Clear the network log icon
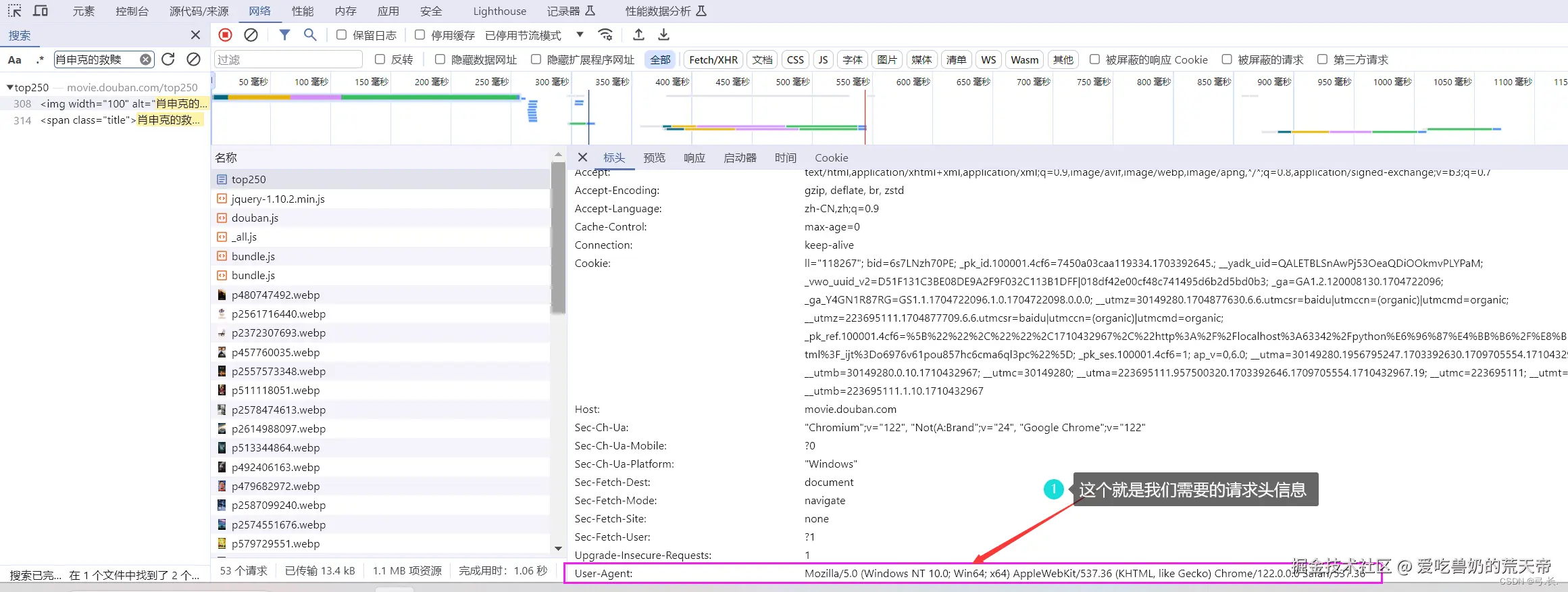1568x592 pixels. [x=251, y=34]
